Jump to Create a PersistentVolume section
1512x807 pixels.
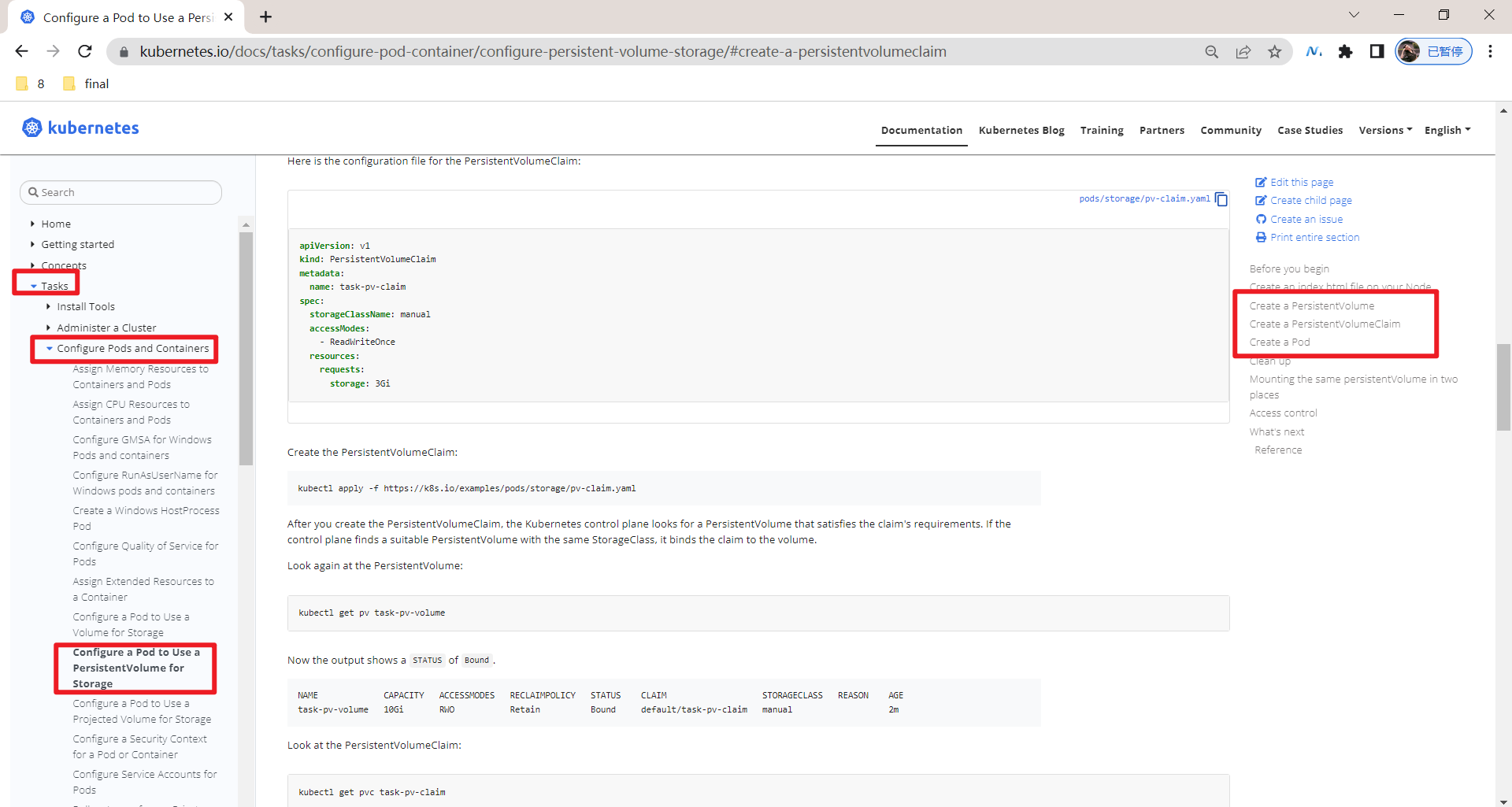[x=1312, y=305]
